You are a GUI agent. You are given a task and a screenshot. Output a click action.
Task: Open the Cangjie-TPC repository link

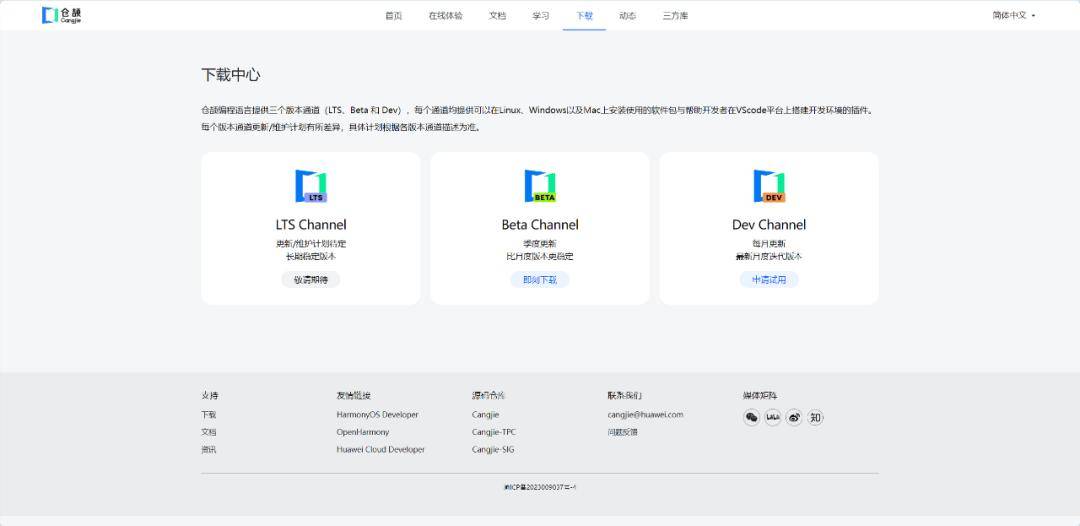(x=494, y=432)
